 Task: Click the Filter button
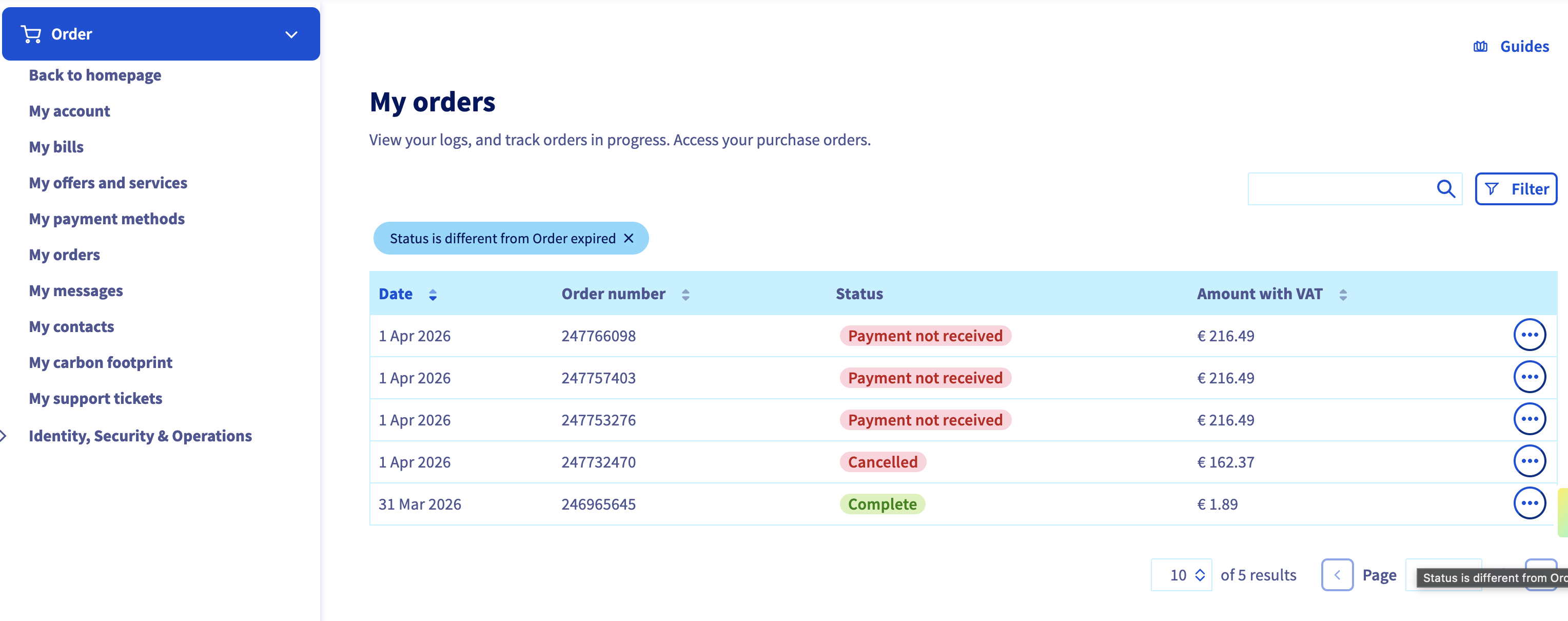[x=1516, y=189]
